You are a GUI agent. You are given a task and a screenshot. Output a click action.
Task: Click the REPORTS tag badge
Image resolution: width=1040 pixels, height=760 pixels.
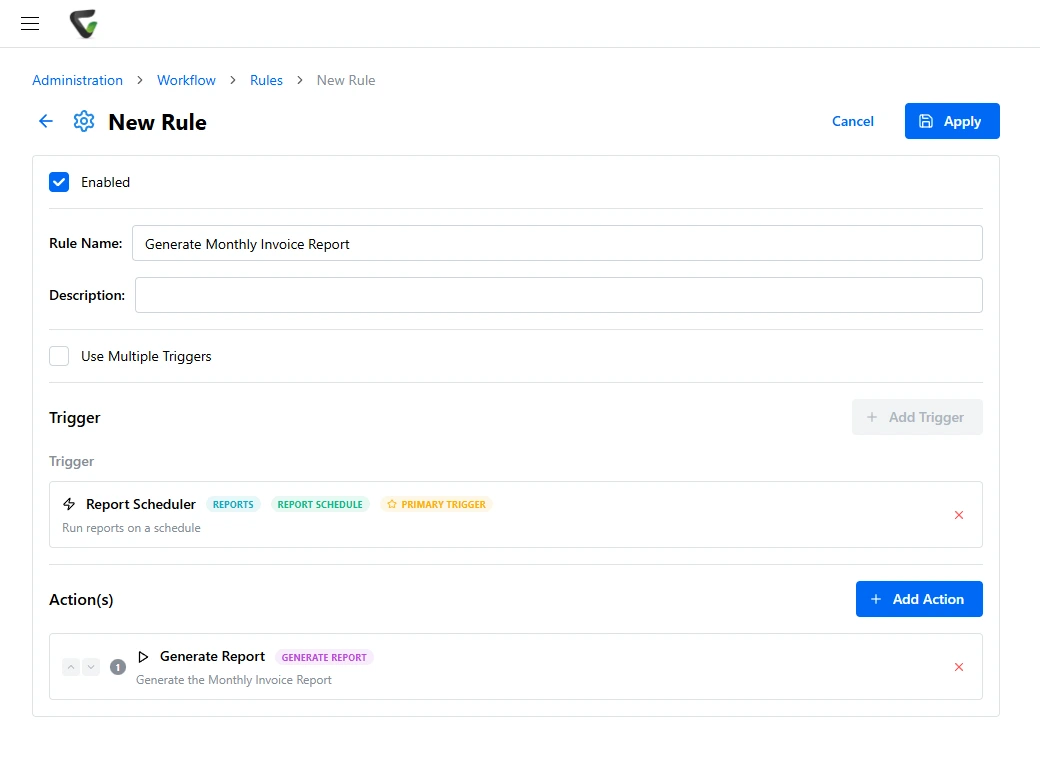coord(233,505)
